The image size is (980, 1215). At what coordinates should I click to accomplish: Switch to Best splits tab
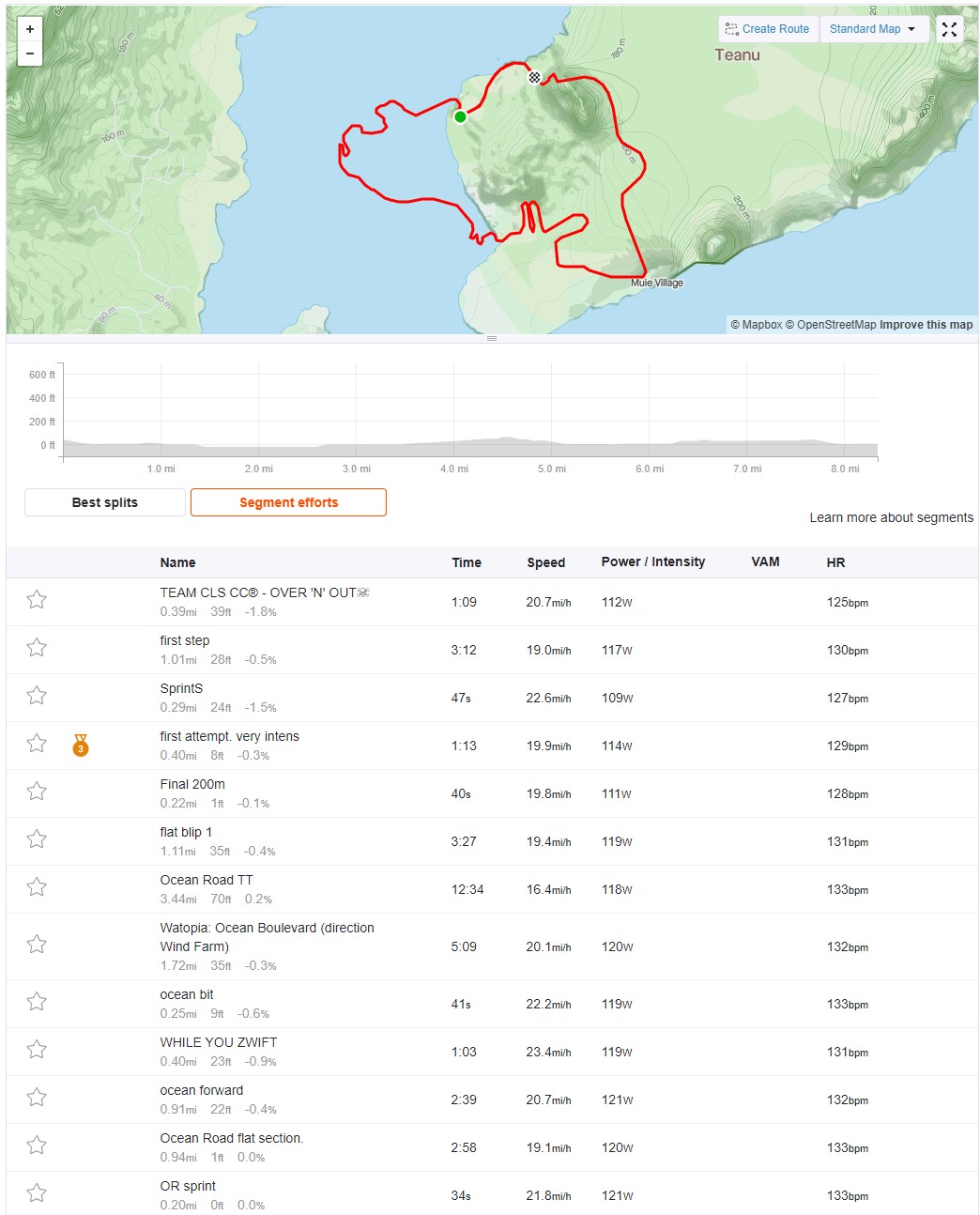point(105,502)
